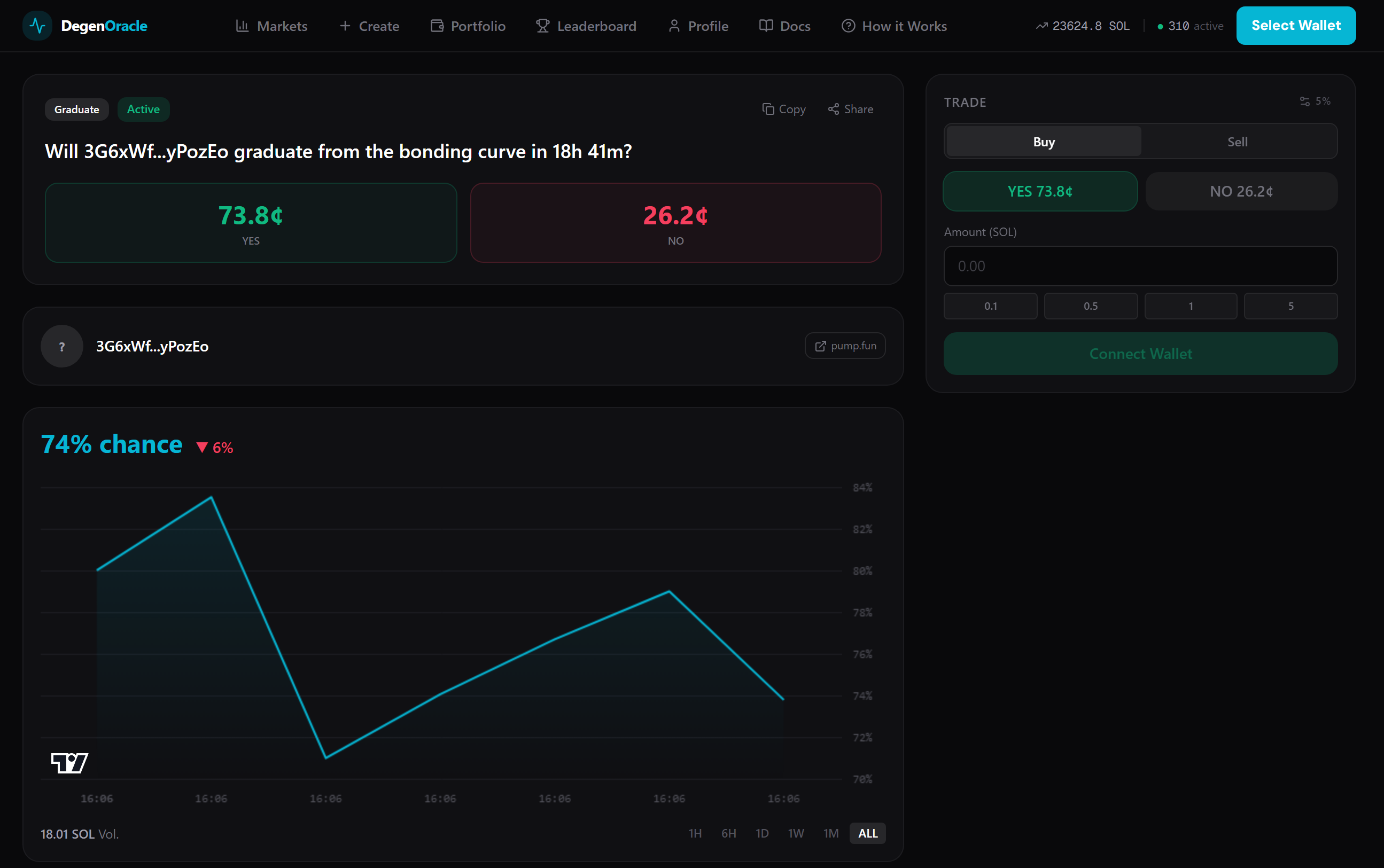Select the YES 73.8¢ option
The height and width of the screenshot is (868, 1384).
click(1039, 191)
